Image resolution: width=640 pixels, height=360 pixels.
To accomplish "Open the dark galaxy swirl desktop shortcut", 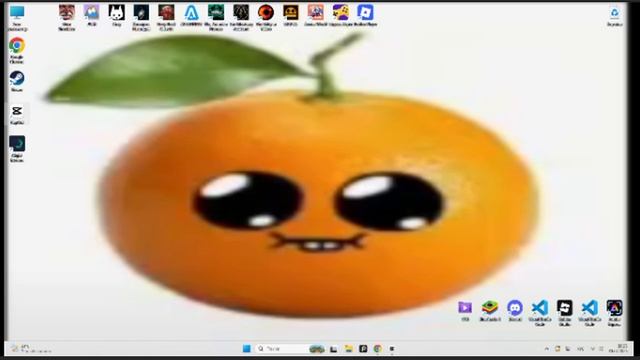I will 141,17.
